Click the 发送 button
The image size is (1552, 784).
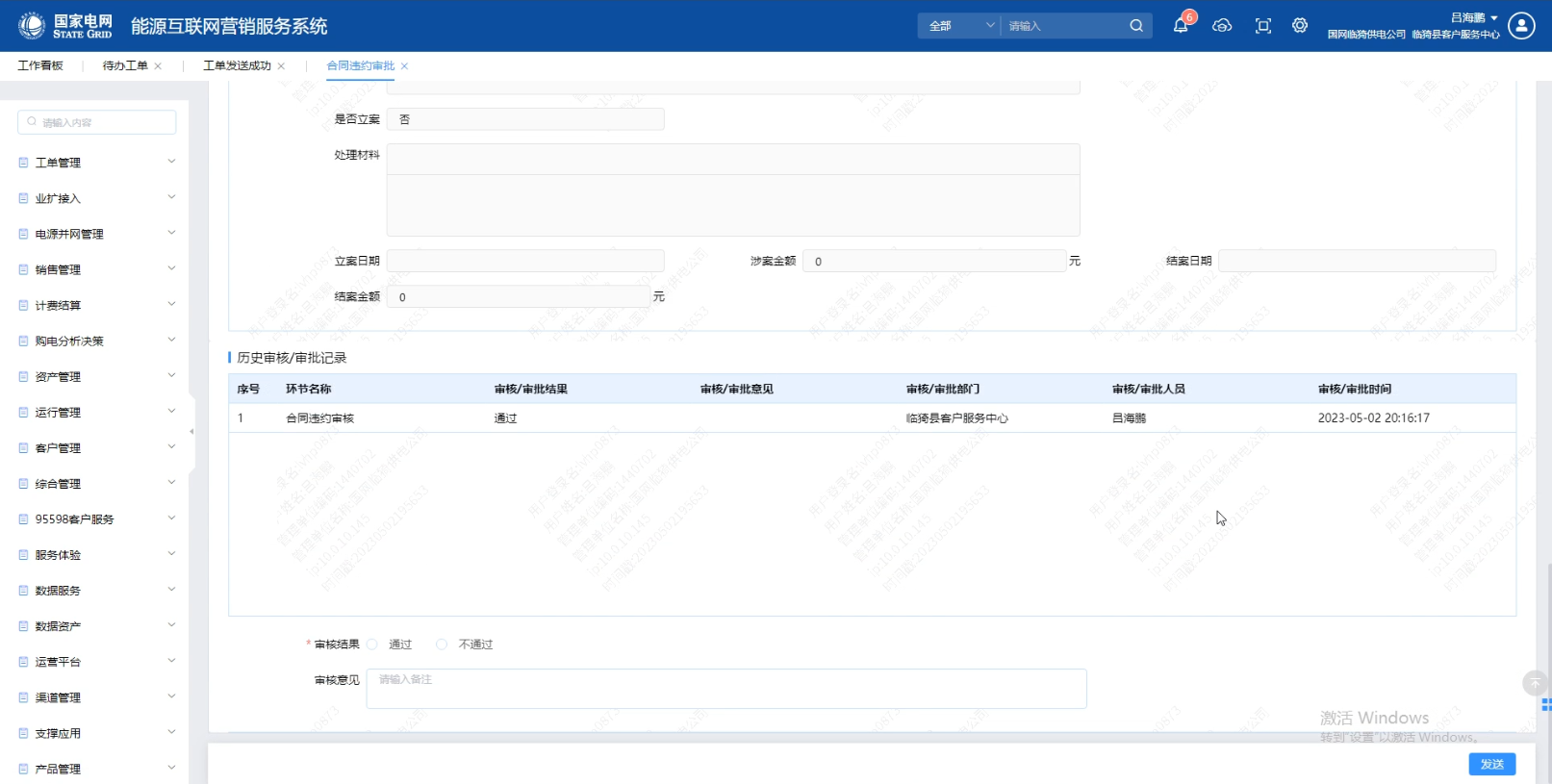[1491, 764]
